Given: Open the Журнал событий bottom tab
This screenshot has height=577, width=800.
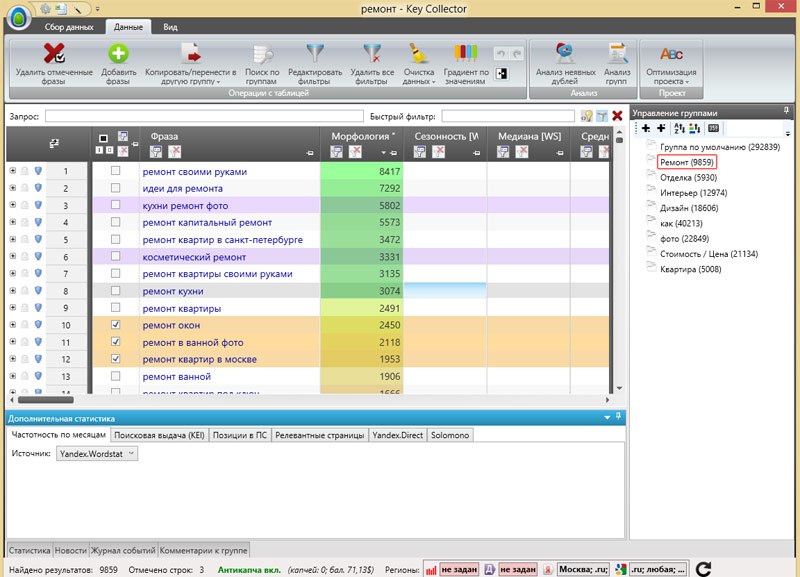Looking at the screenshot, I should [x=123, y=550].
